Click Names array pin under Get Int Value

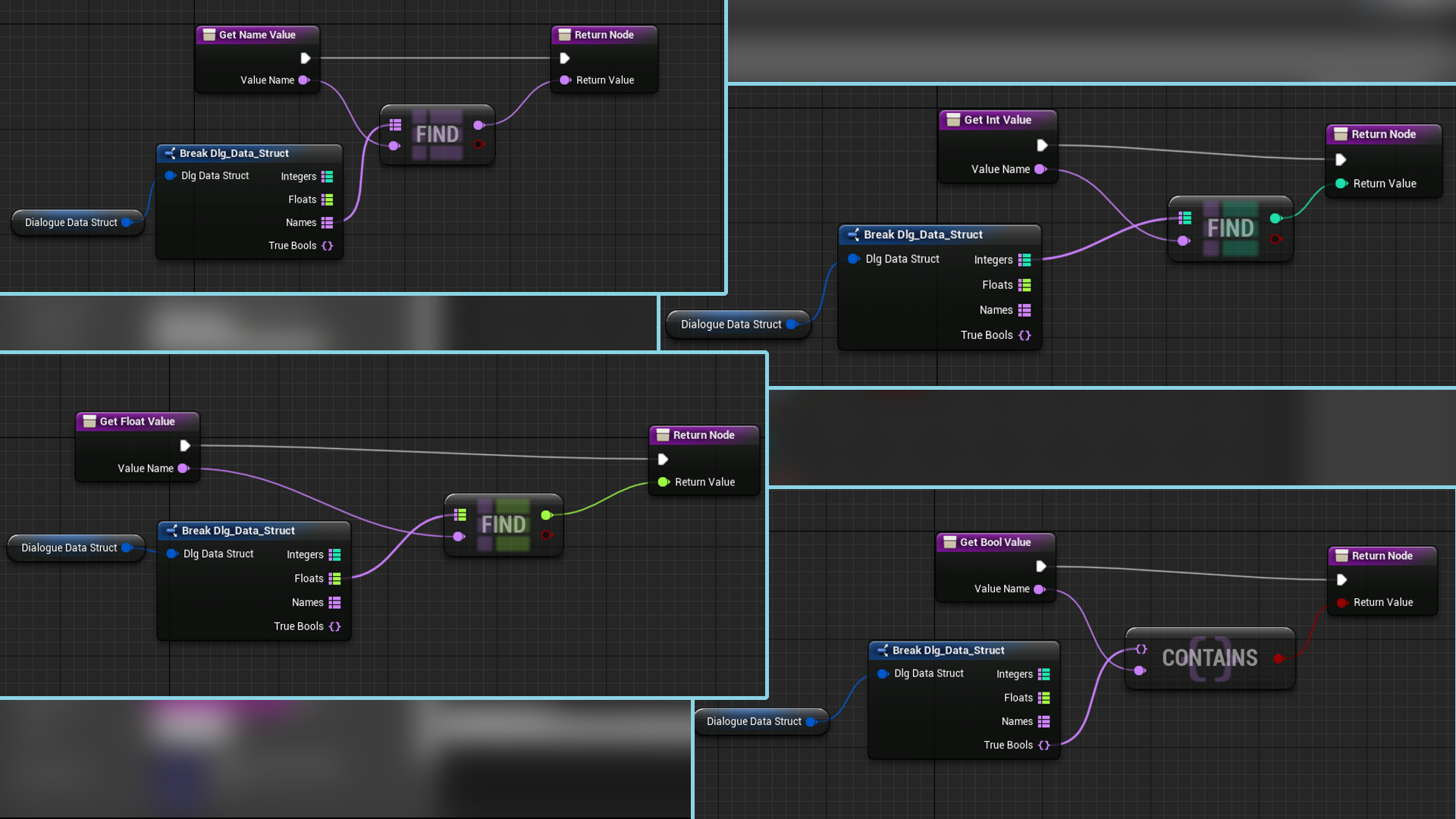pyautogui.click(x=1025, y=310)
